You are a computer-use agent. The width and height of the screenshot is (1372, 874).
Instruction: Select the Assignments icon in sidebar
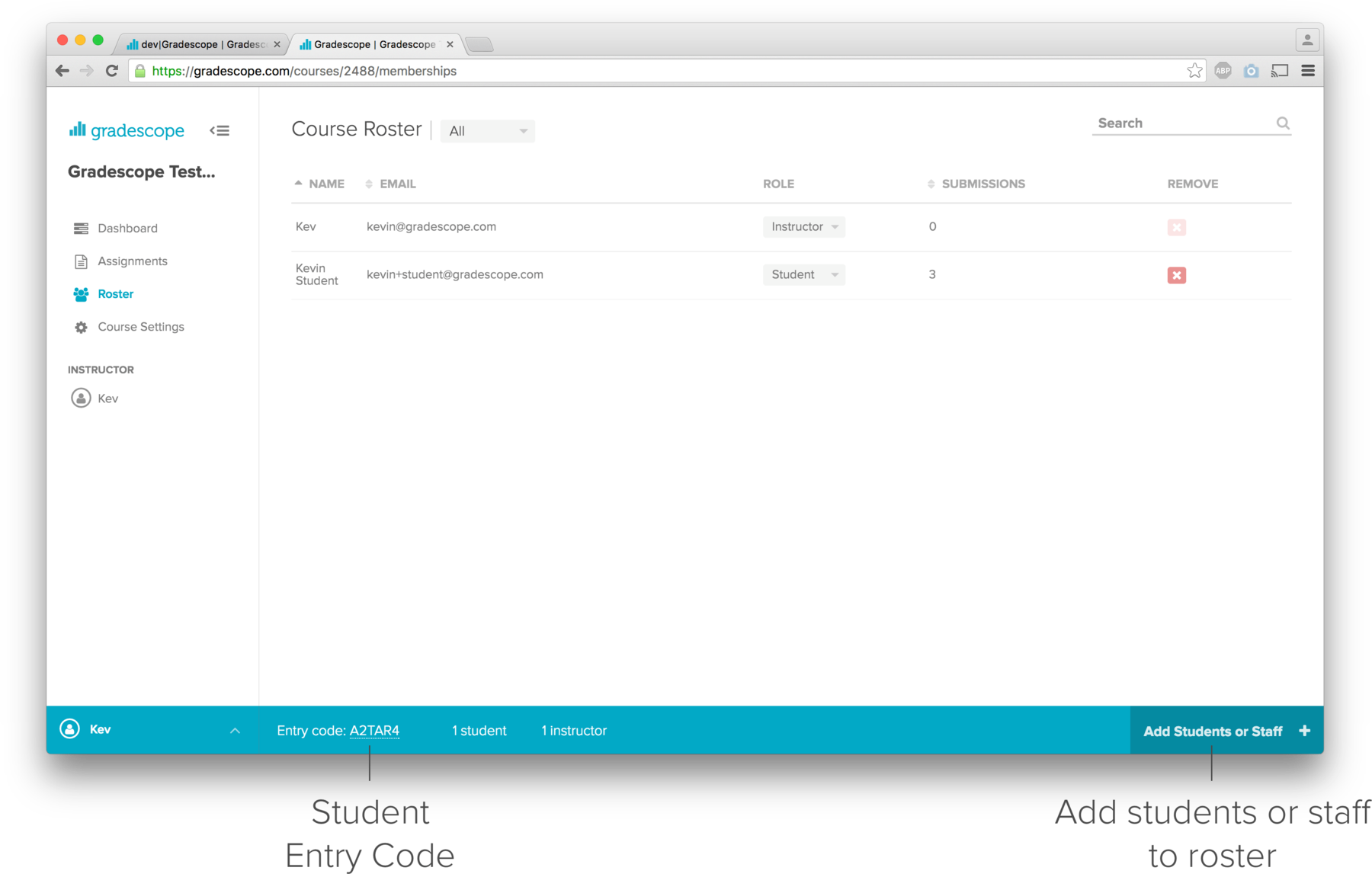click(81, 261)
